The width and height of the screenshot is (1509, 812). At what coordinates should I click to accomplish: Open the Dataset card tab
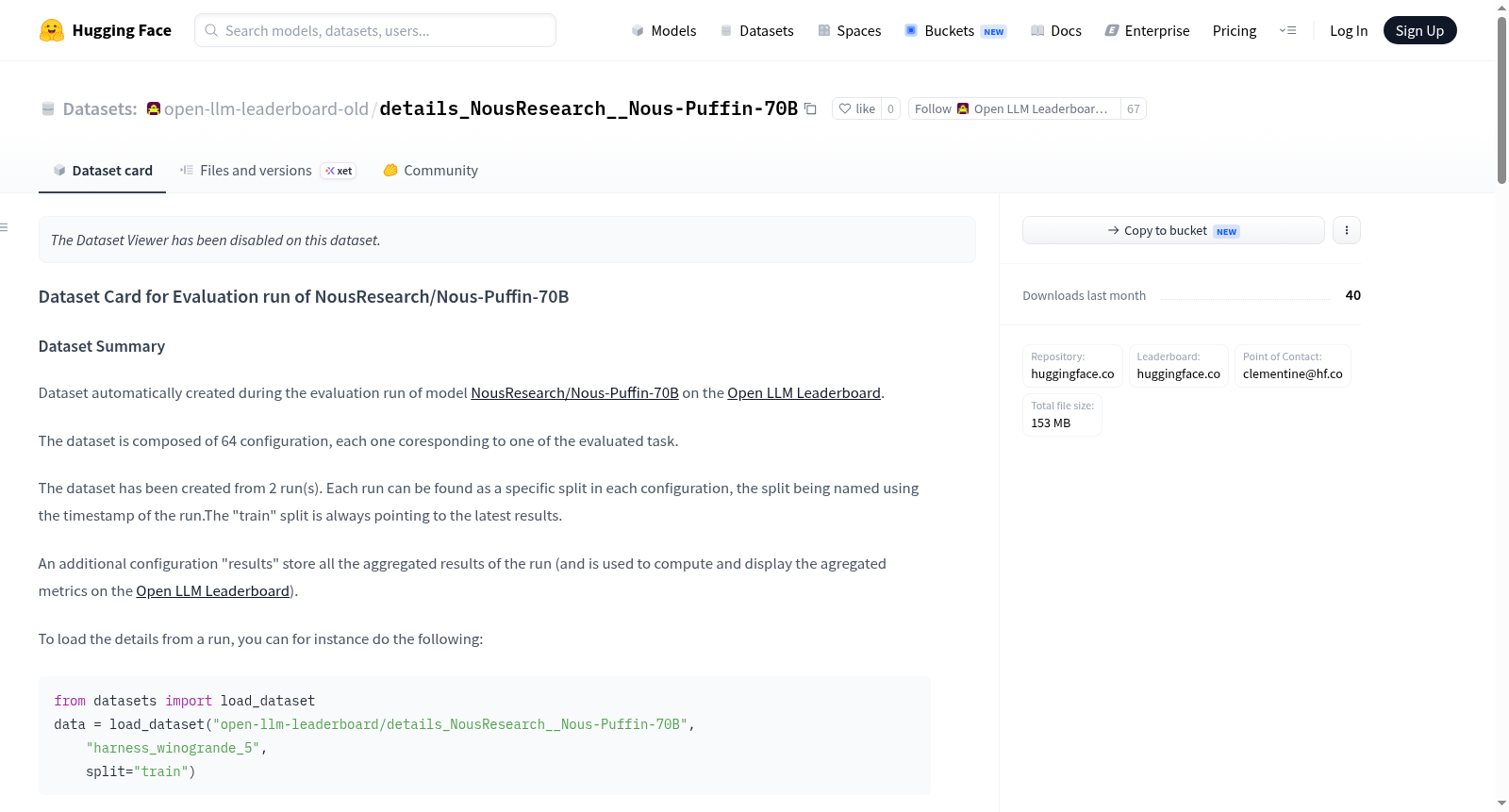pos(102,171)
